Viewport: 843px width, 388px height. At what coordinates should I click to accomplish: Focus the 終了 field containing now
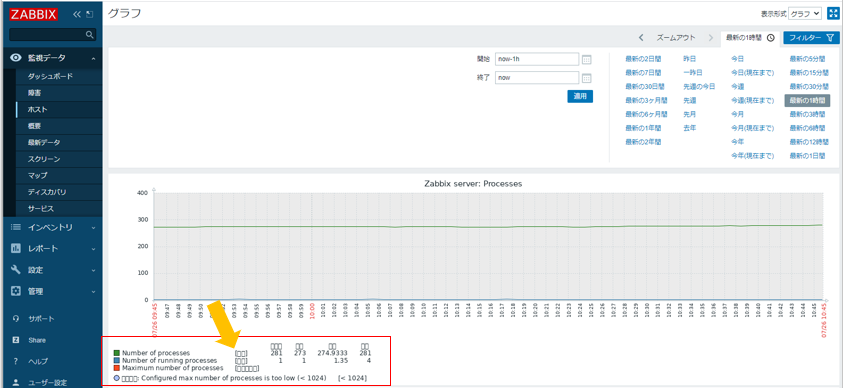pos(537,78)
